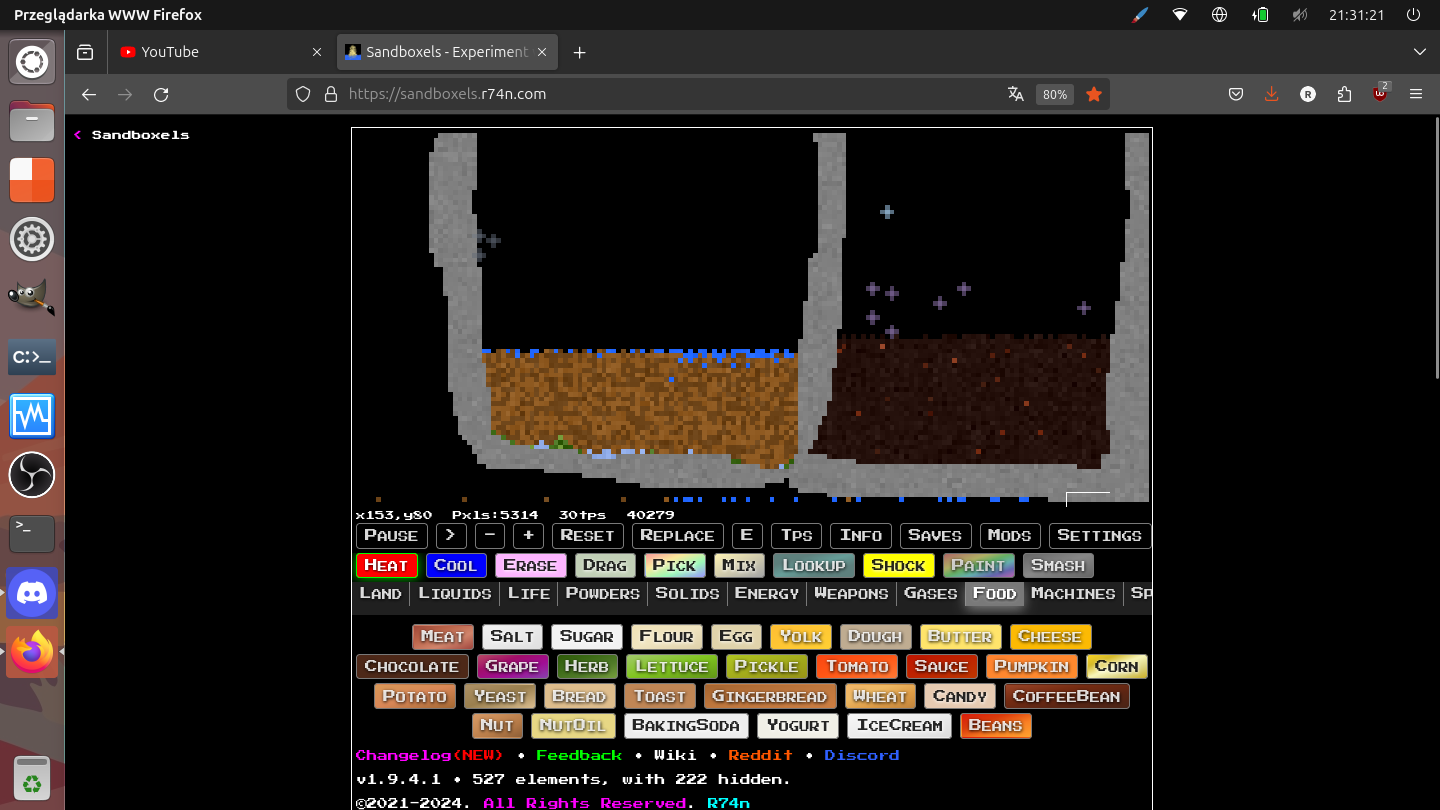Screen dimensions: 1440x810
Task: Open the Firefox extensions puzzle icon
Action: tap(1344, 94)
